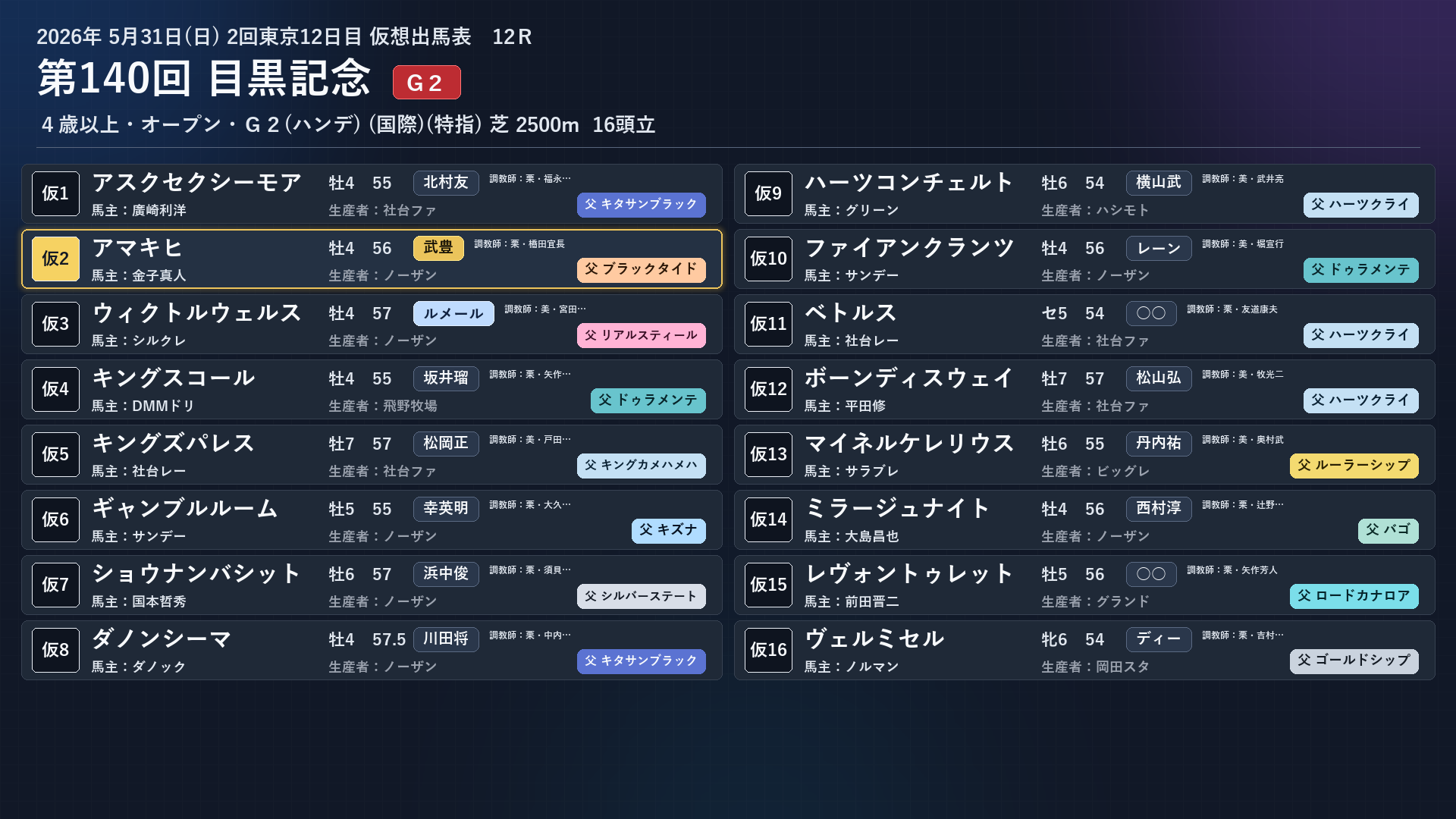Click sire badge 父 ドゥラメンテ for キングスコール

[648, 400]
